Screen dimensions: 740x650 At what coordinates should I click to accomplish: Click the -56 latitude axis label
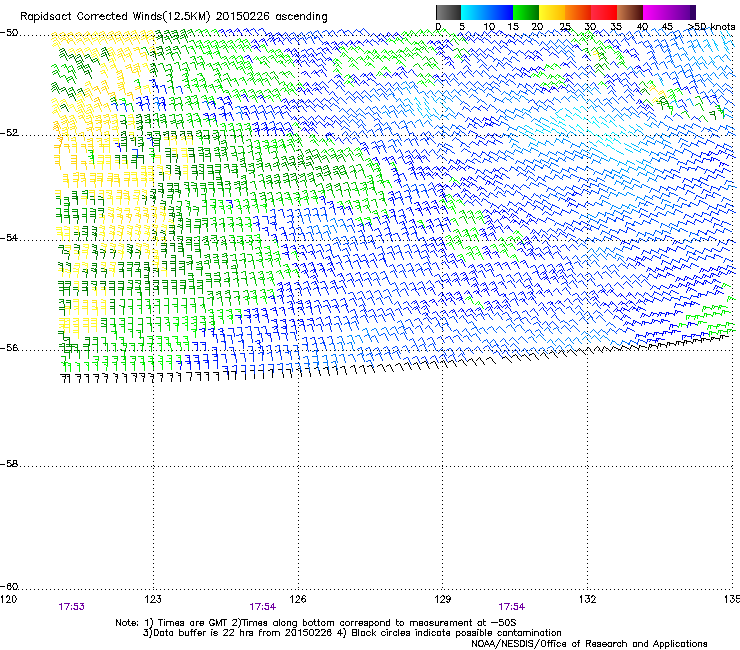(x=9, y=348)
